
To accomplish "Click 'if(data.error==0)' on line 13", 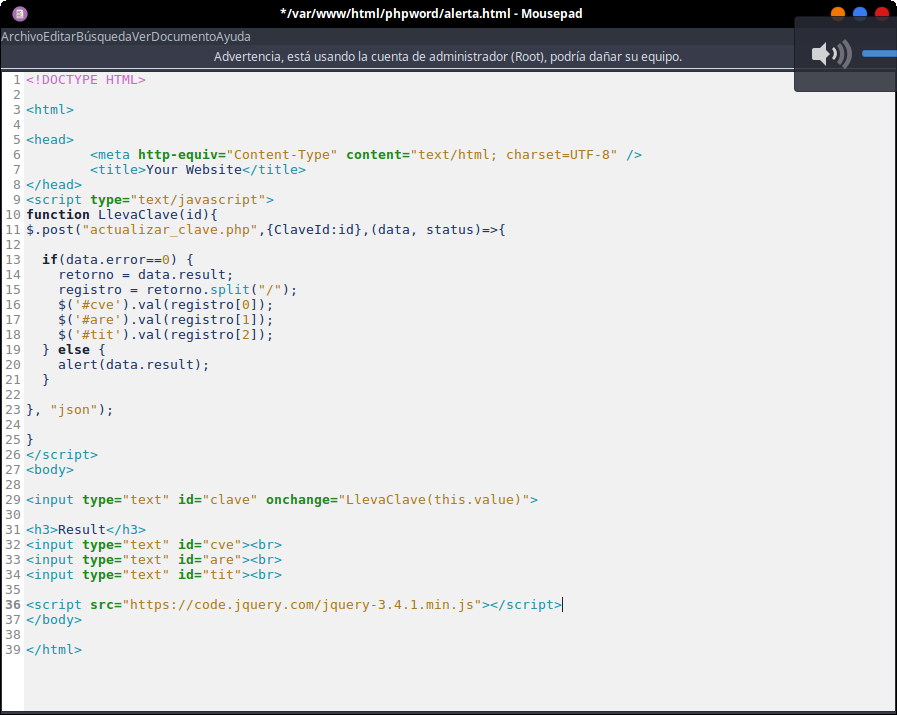I will 110,260.
